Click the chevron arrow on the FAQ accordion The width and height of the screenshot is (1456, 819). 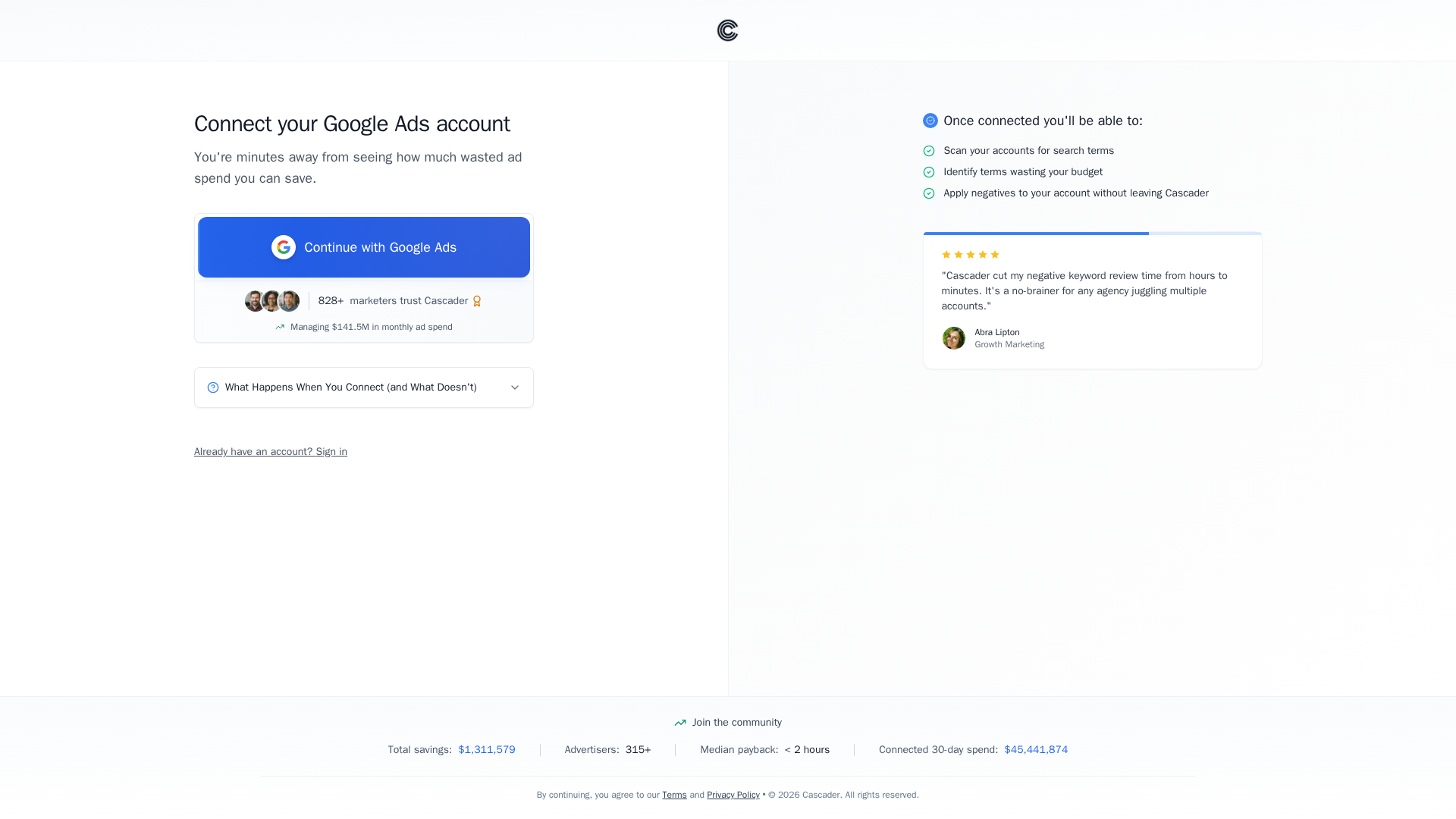(515, 388)
